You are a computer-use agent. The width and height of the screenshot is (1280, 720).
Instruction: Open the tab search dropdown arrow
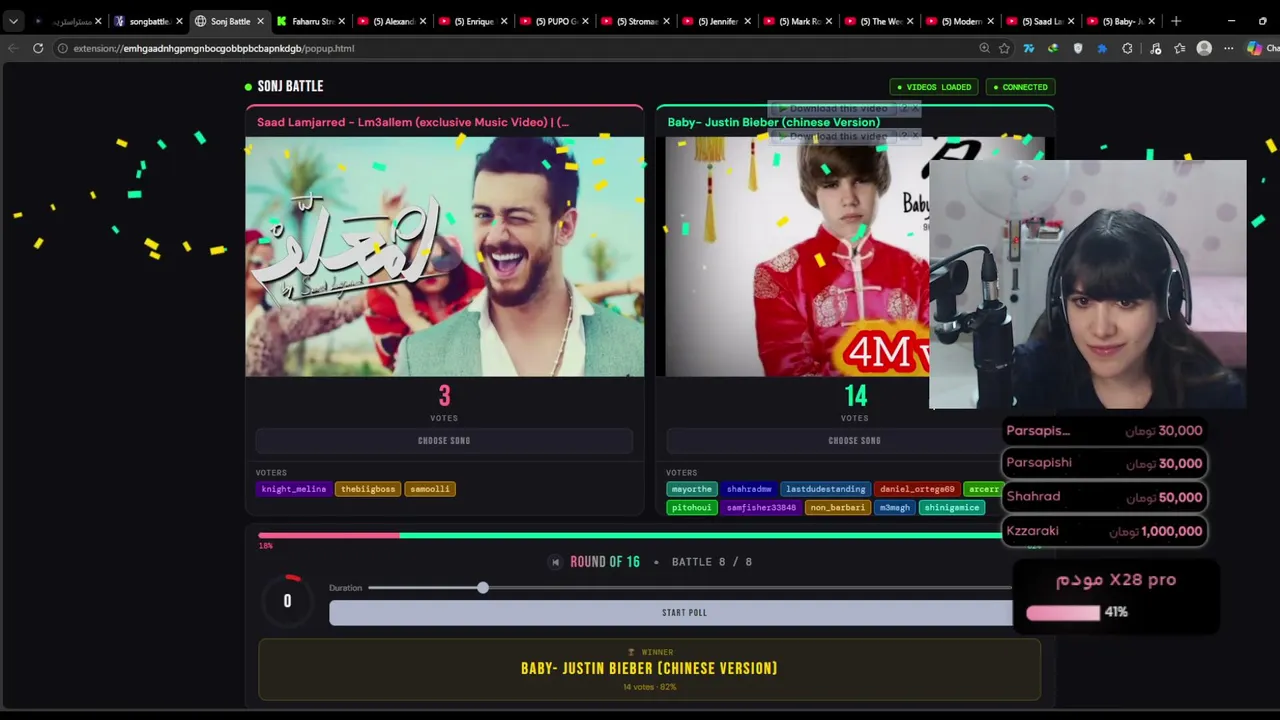coord(13,21)
